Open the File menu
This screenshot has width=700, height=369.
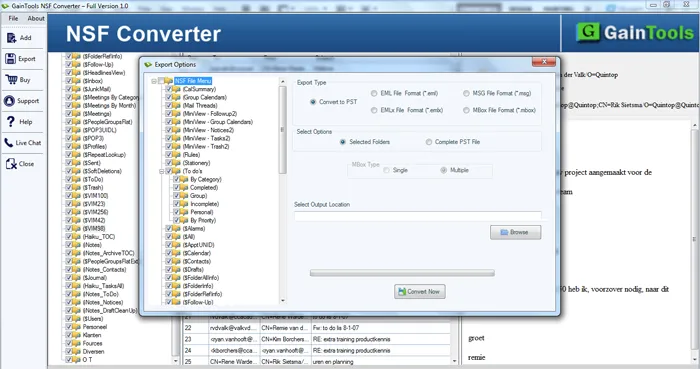[x=13, y=18]
